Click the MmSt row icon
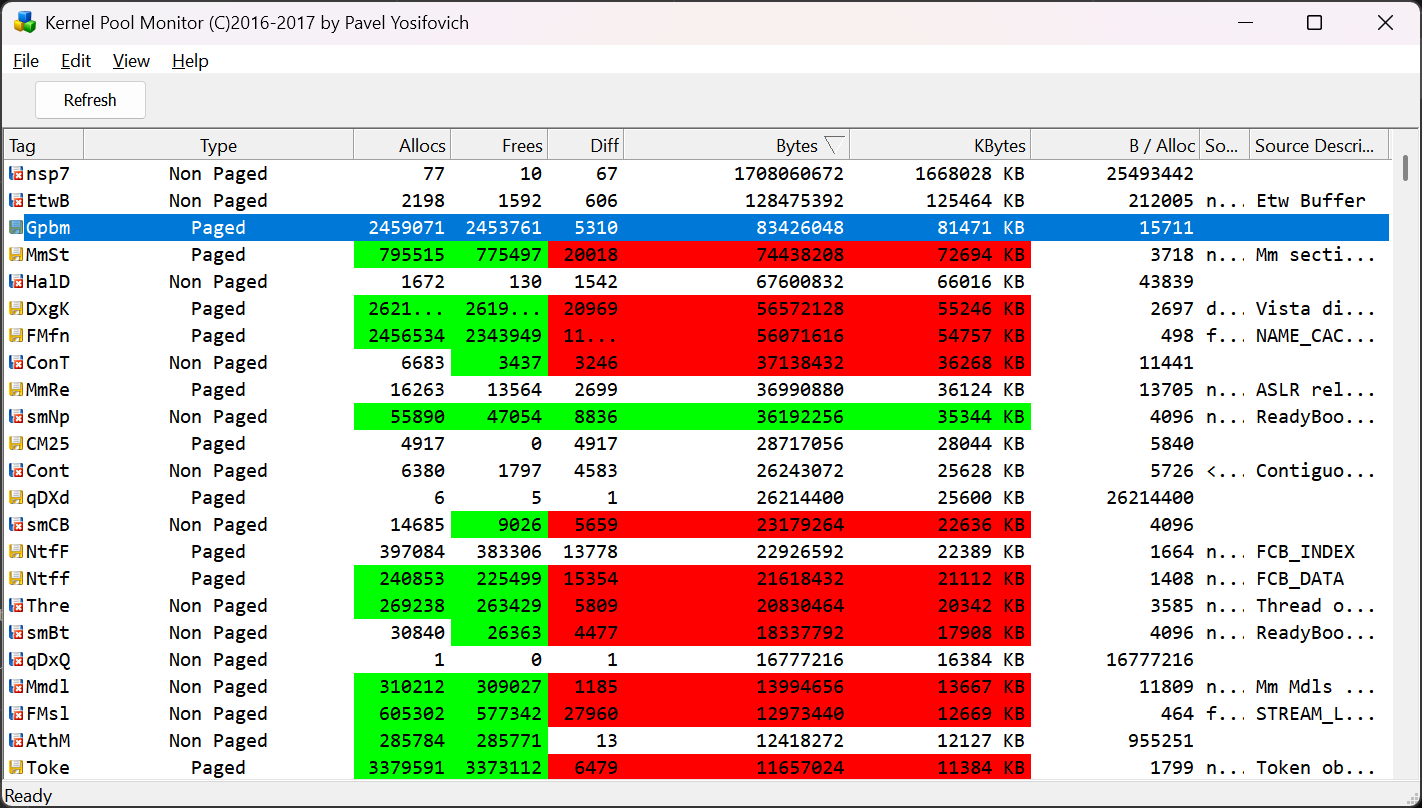Image resolution: width=1422 pixels, height=808 pixels. [x=16, y=255]
